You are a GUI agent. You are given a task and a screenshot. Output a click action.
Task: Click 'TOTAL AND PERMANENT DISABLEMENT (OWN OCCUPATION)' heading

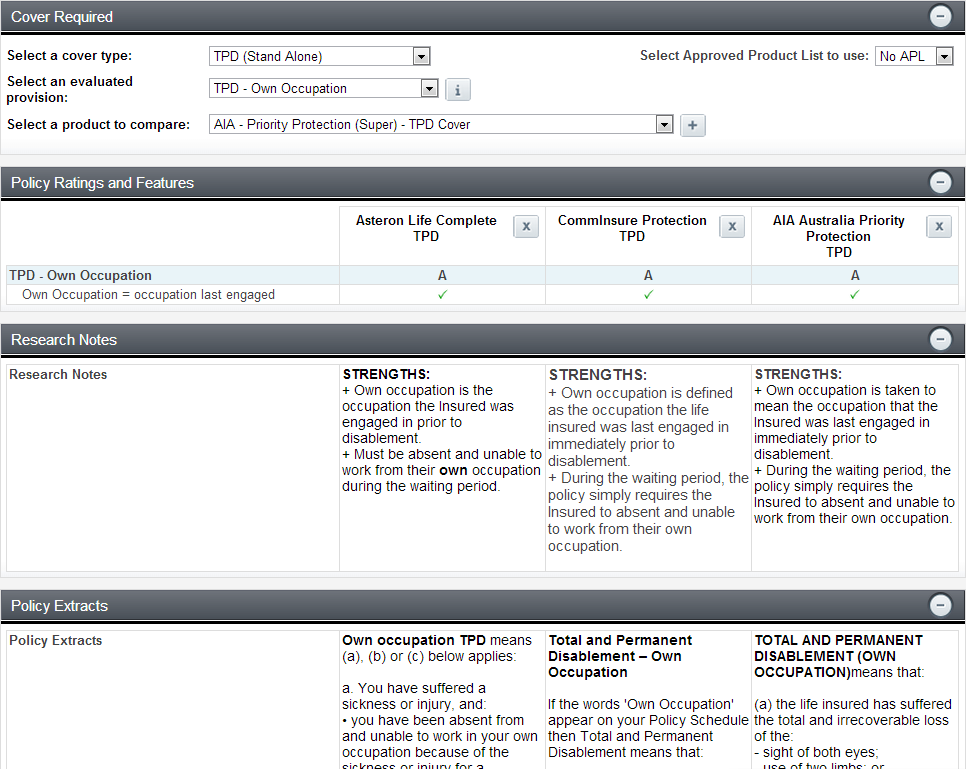click(x=838, y=656)
